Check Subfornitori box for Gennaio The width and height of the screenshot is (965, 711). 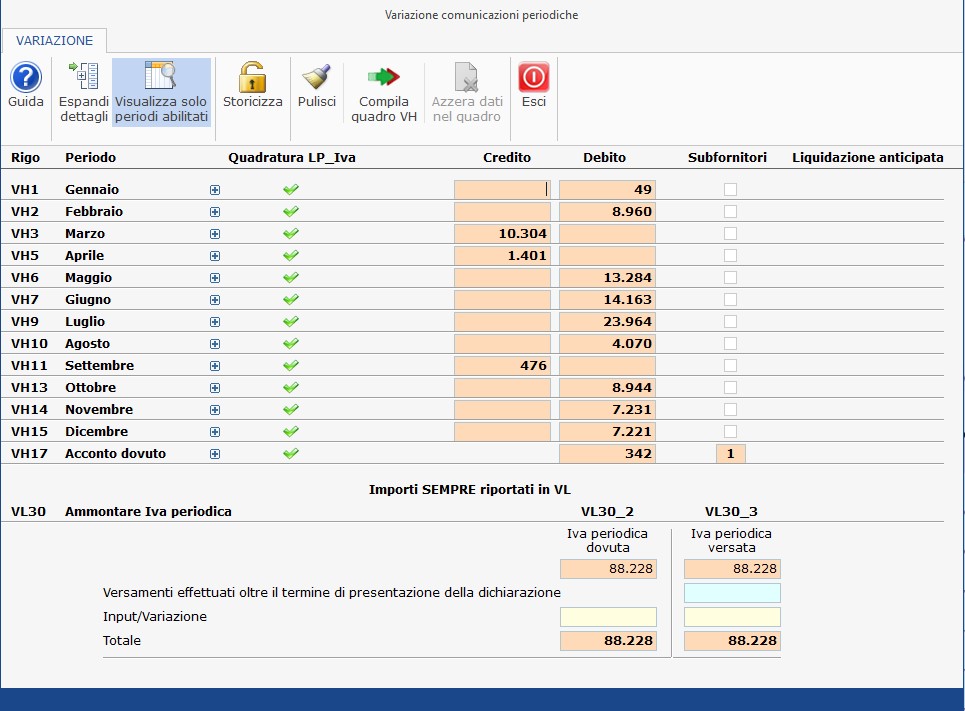731,189
